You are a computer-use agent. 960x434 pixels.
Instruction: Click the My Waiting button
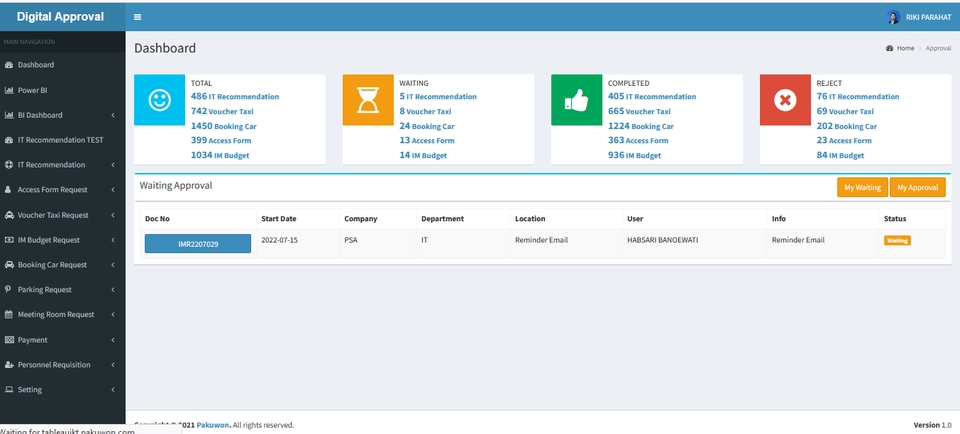click(862, 187)
